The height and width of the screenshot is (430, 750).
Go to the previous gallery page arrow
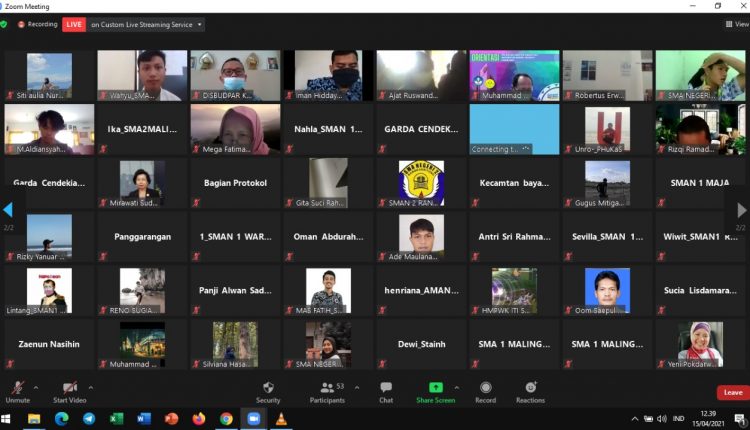pos(7,210)
